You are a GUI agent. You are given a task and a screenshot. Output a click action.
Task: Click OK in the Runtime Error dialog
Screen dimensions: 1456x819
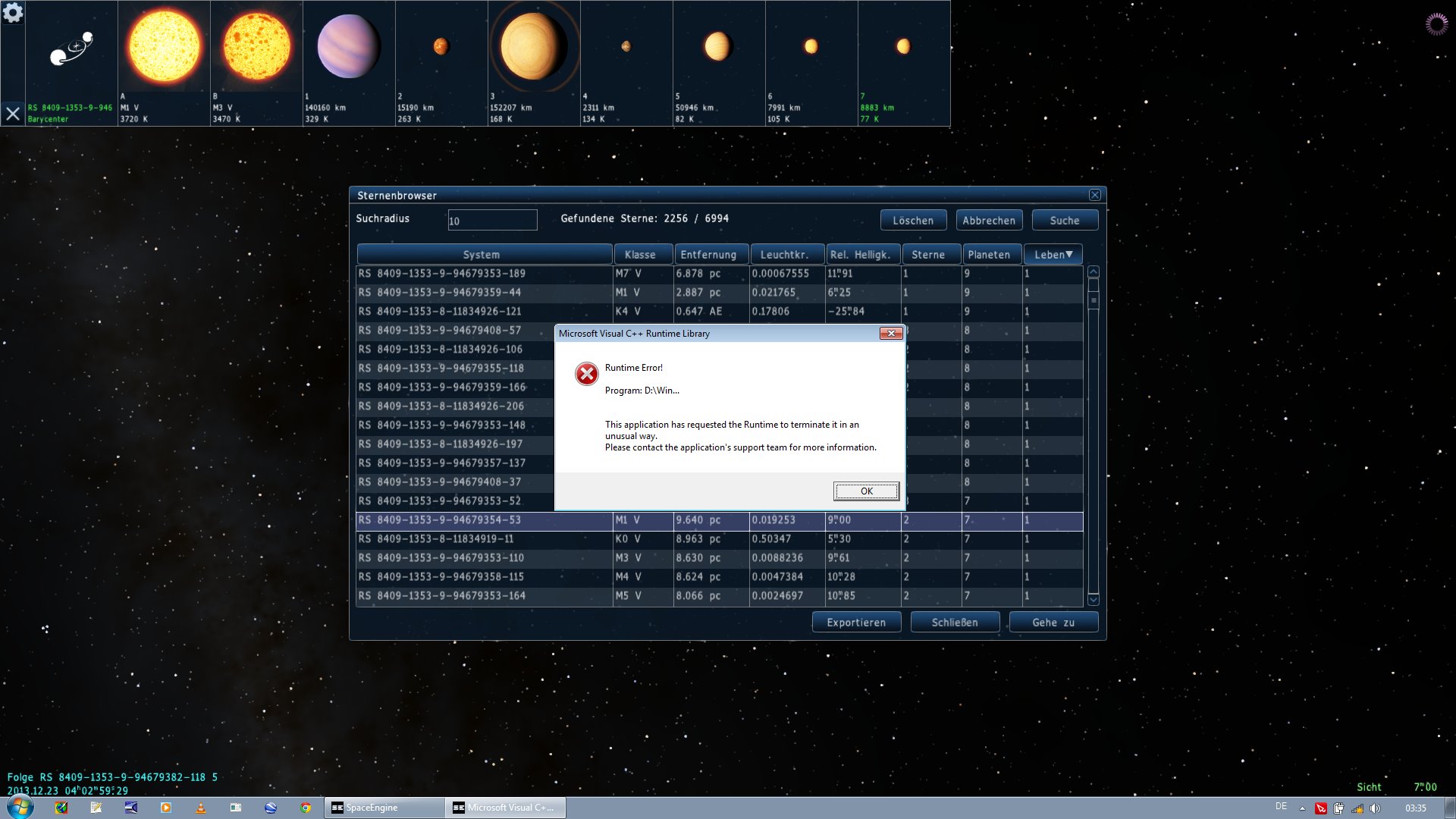tap(866, 491)
